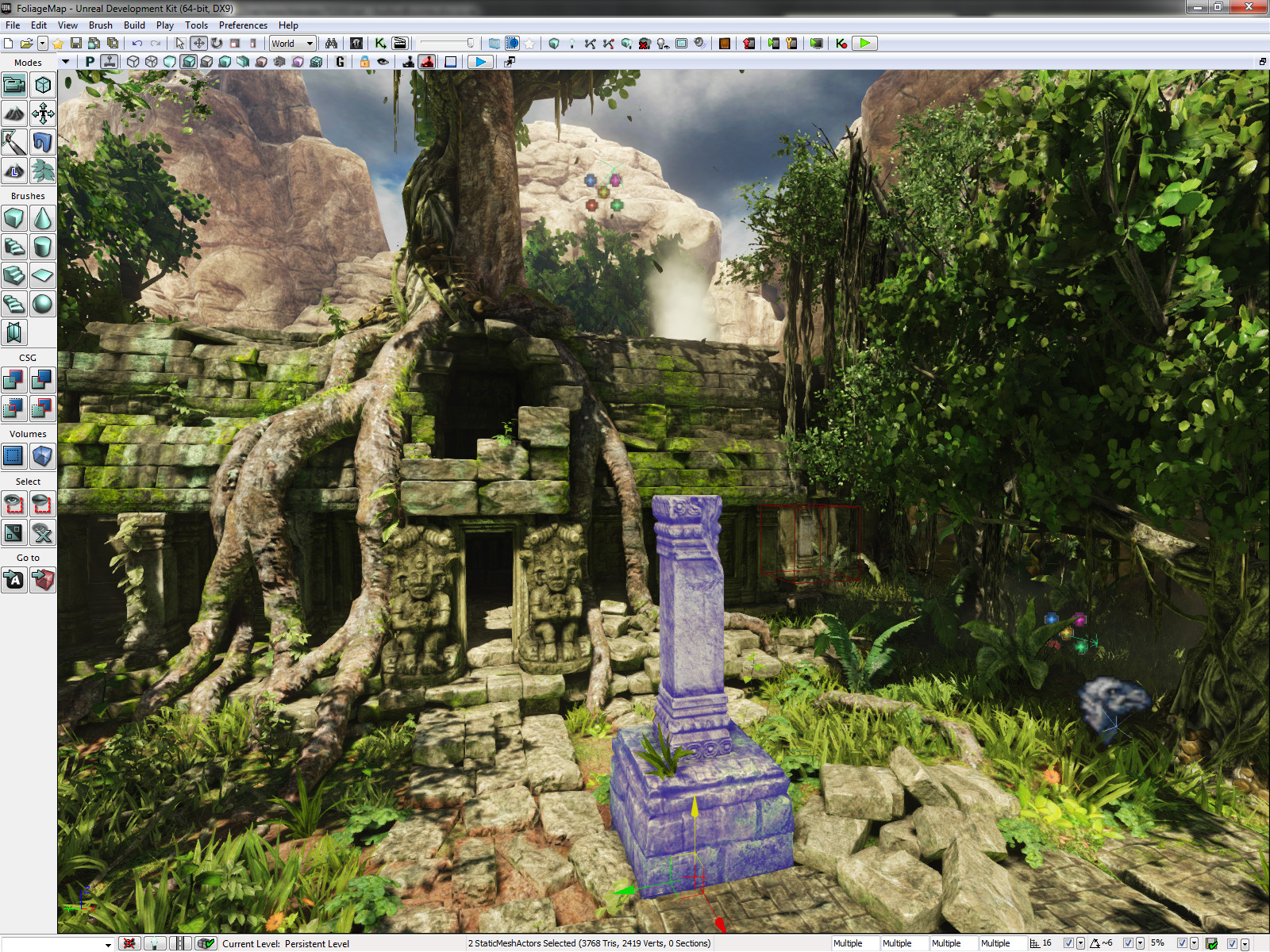Select Static Mesh mode blue icon
The width and height of the screenshot is (1270, 952).
(43, 142)
